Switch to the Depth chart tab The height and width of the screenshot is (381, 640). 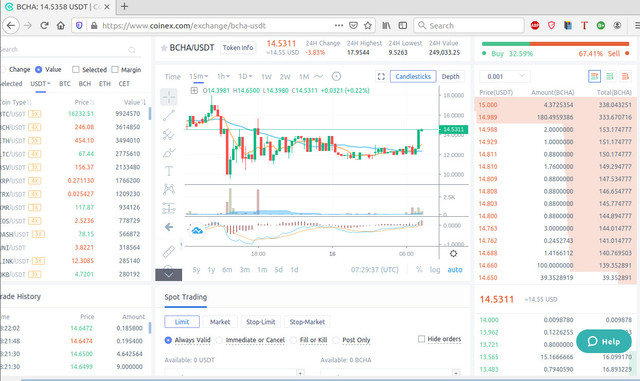450,76
